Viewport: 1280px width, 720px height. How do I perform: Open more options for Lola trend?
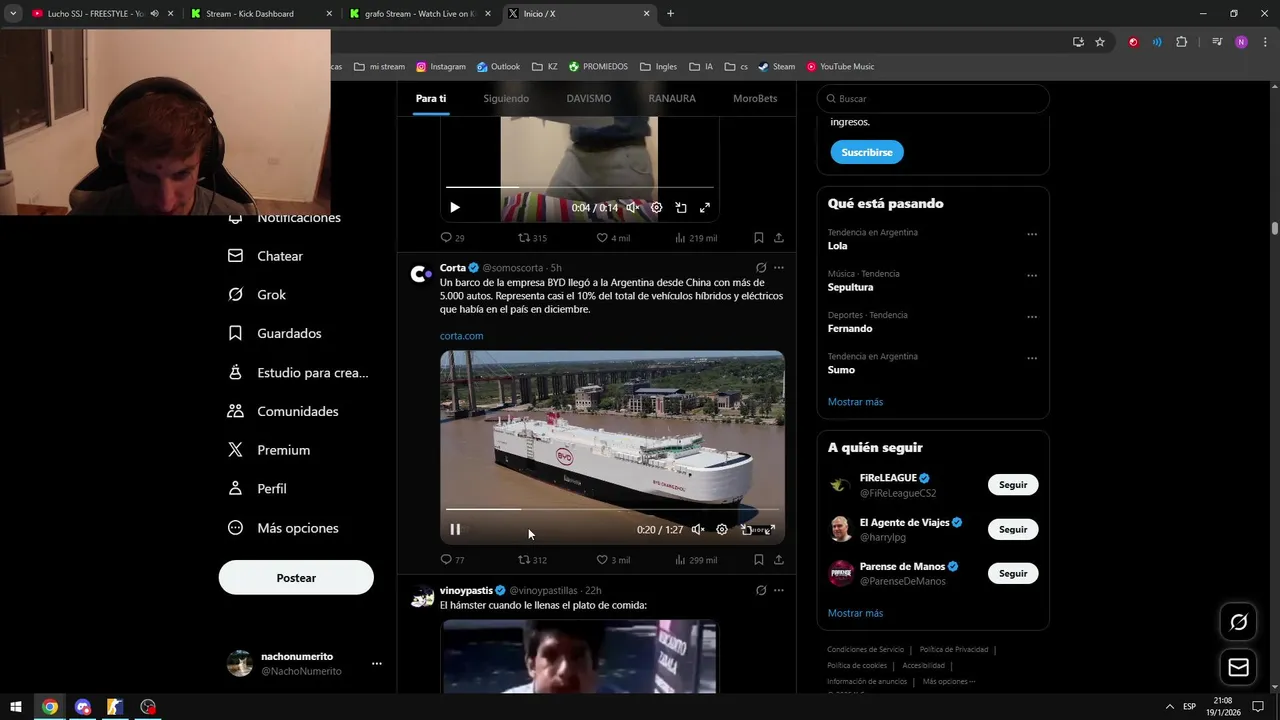(1032, 234)
